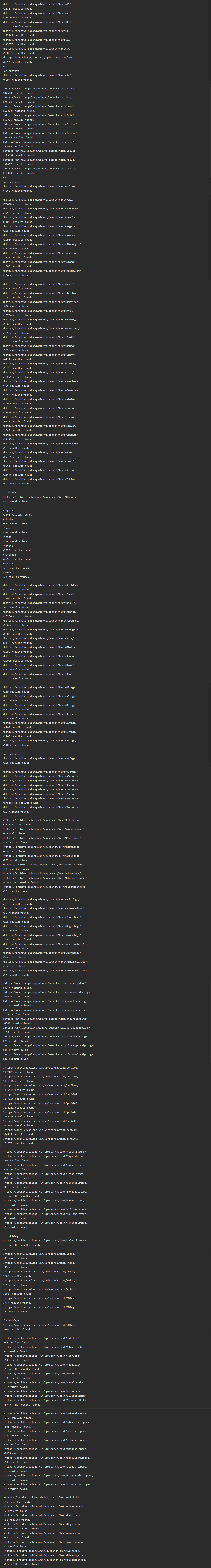The image size is (211, 1568).
Task: Follow the /gen%201/ search URL
Action: pyautogui.click(x=40, y=1068)
